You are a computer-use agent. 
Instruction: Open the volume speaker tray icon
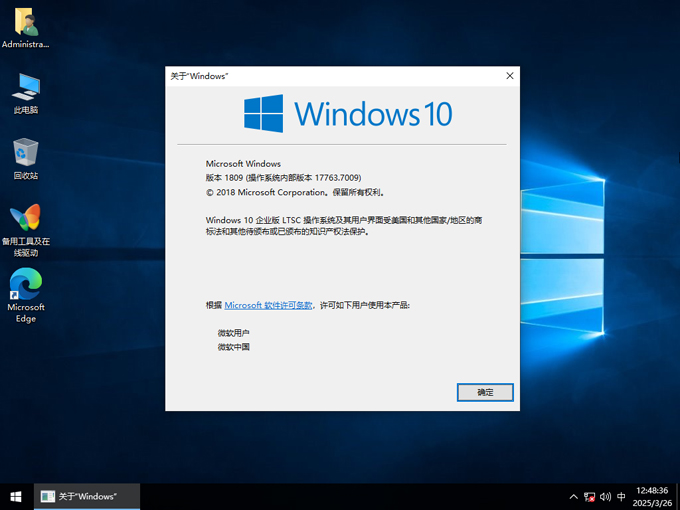605,497
